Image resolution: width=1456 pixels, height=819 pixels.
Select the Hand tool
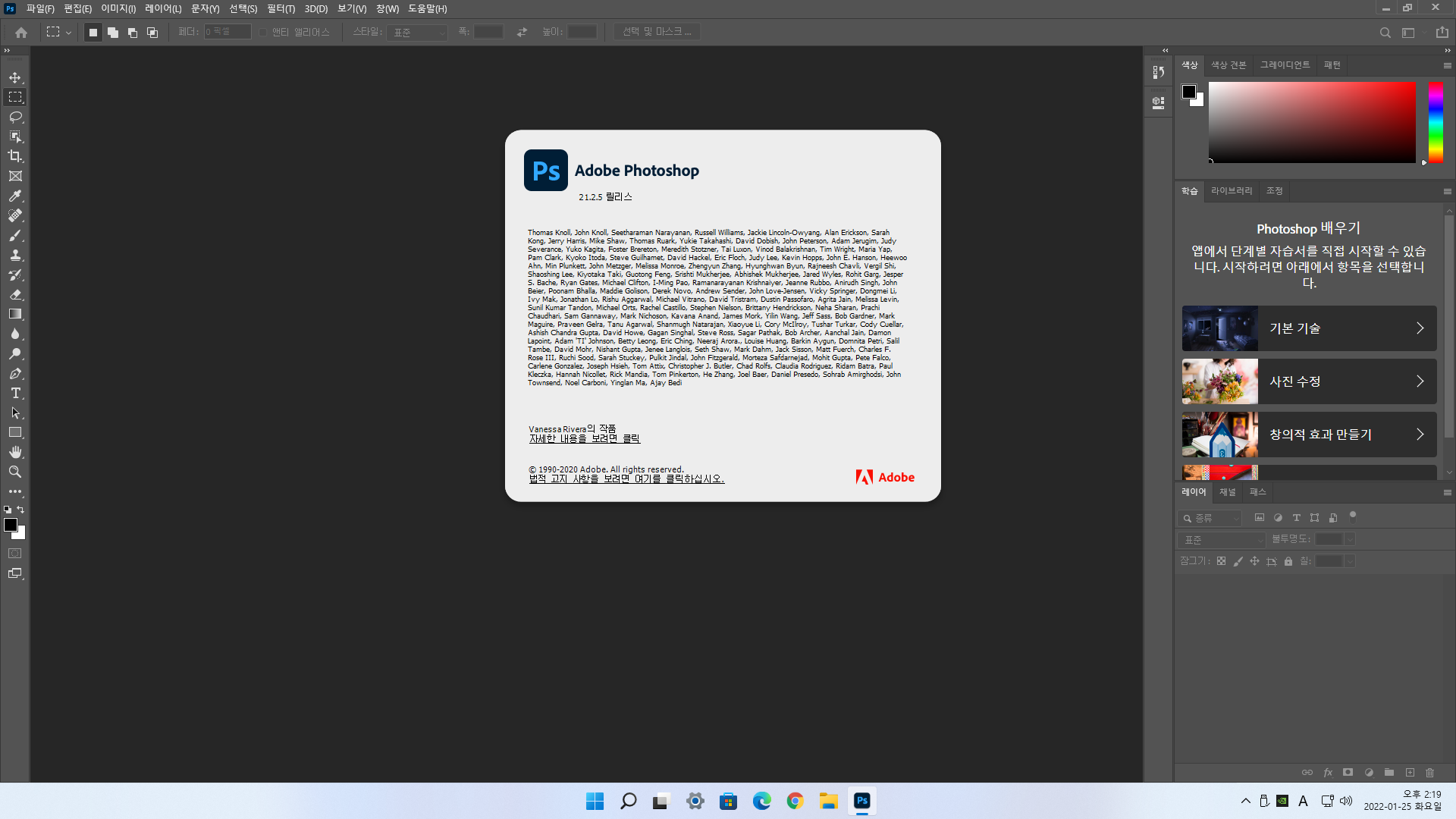(x=15, y=452)
